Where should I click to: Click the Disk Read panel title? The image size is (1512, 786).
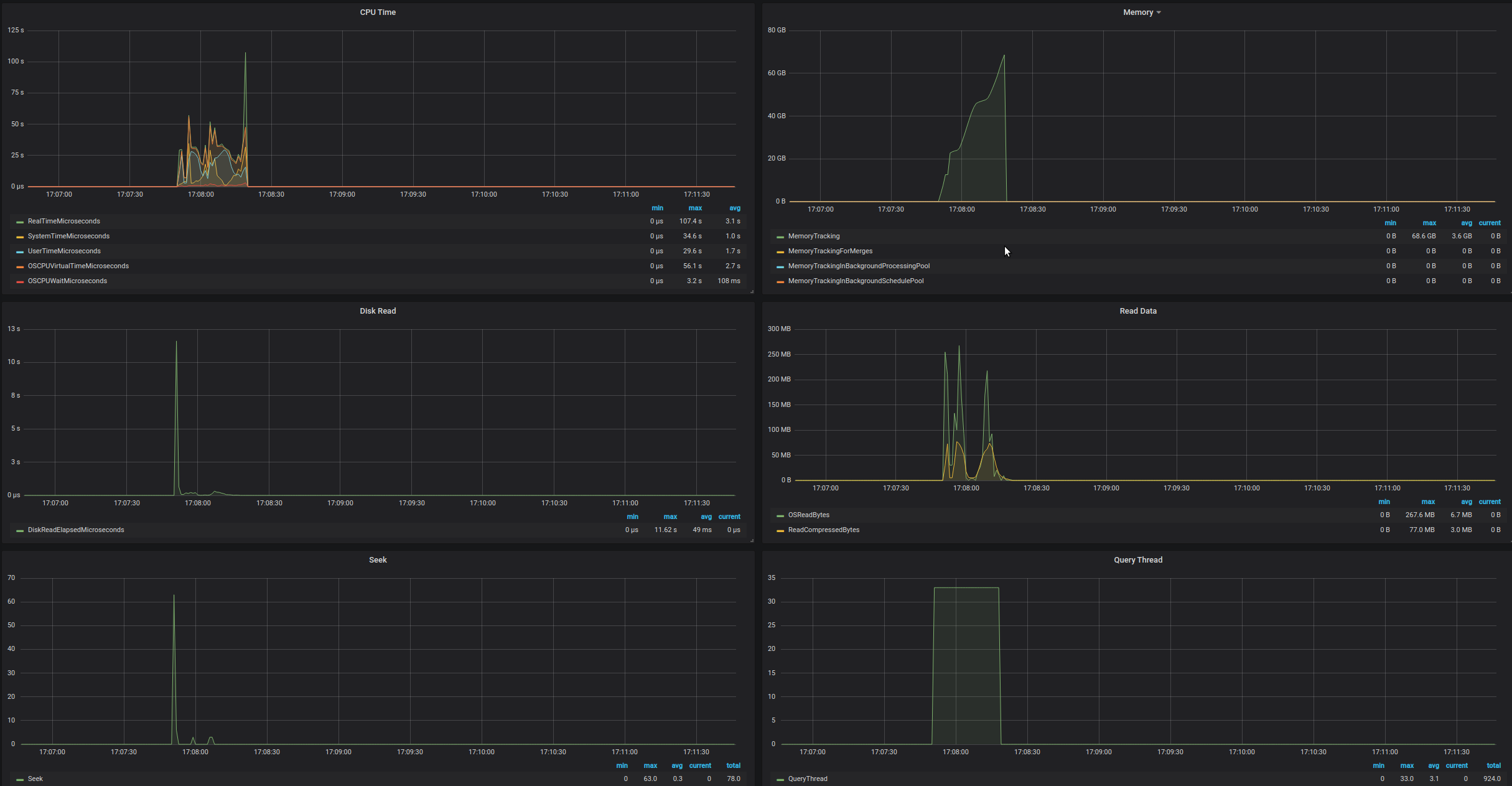tap(378, 311)
